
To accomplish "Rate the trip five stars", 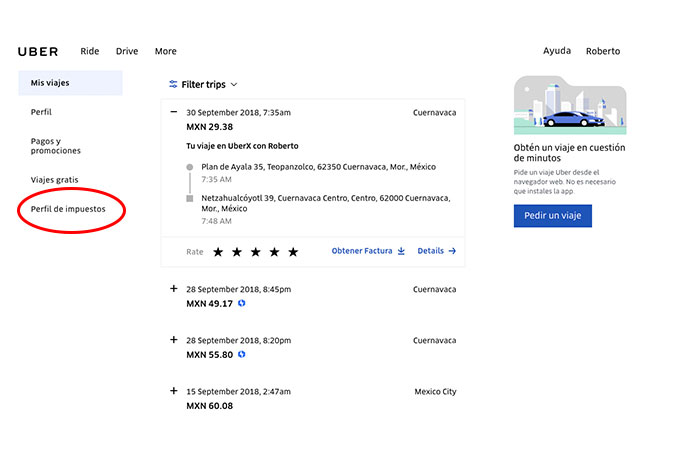I will [293, 252].
